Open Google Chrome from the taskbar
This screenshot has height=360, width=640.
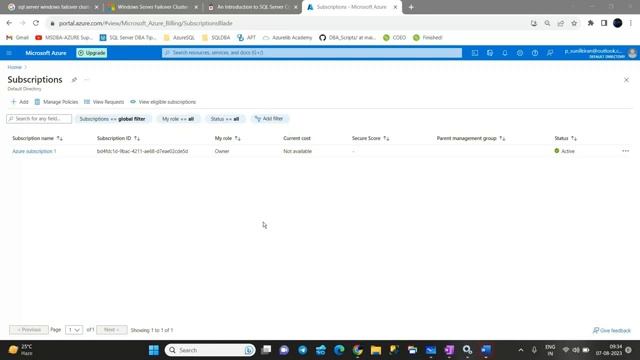coord(358,350)
